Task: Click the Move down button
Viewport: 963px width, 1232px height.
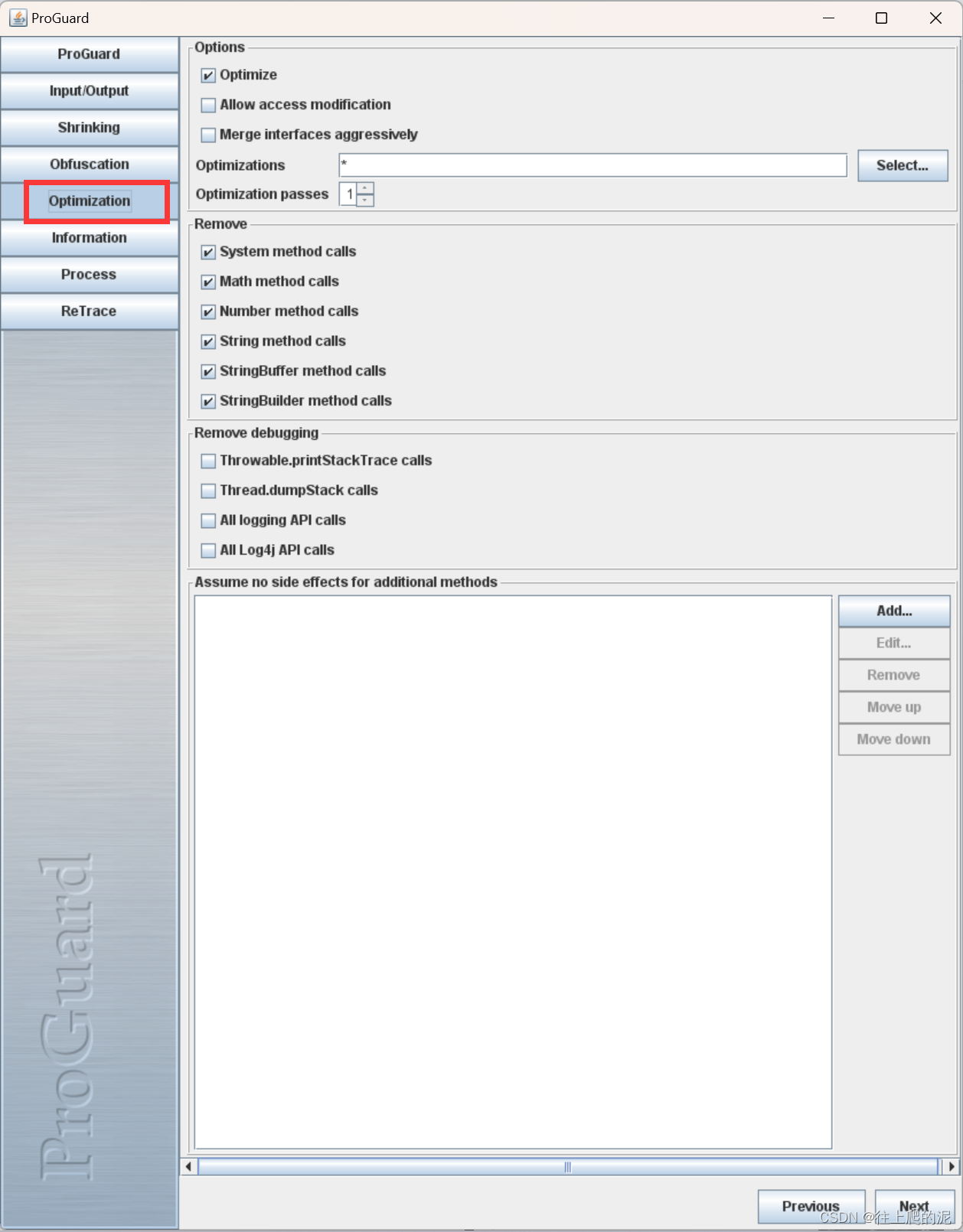Action: point(894,739)
